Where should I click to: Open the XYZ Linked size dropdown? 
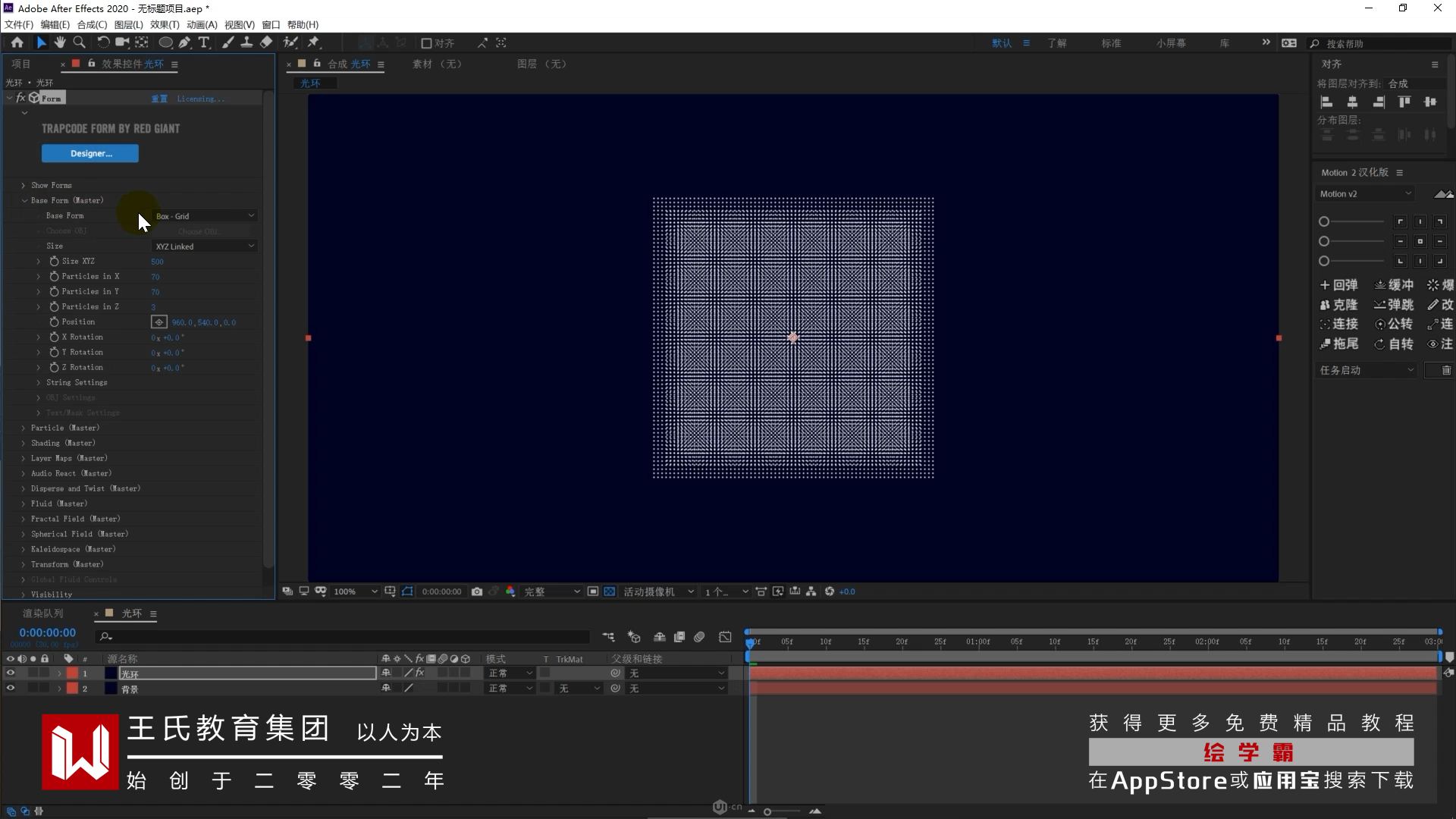tap(205, 246)
